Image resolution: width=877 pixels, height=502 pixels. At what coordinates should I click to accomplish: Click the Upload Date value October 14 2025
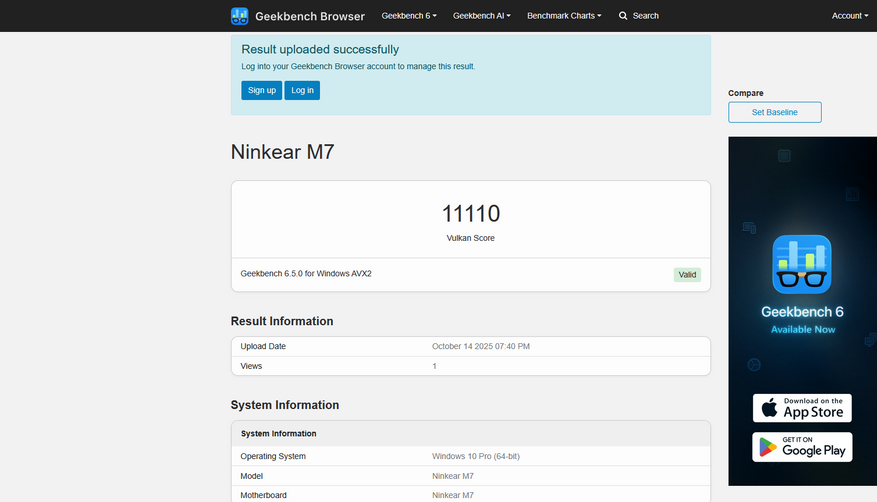point(481,346)
